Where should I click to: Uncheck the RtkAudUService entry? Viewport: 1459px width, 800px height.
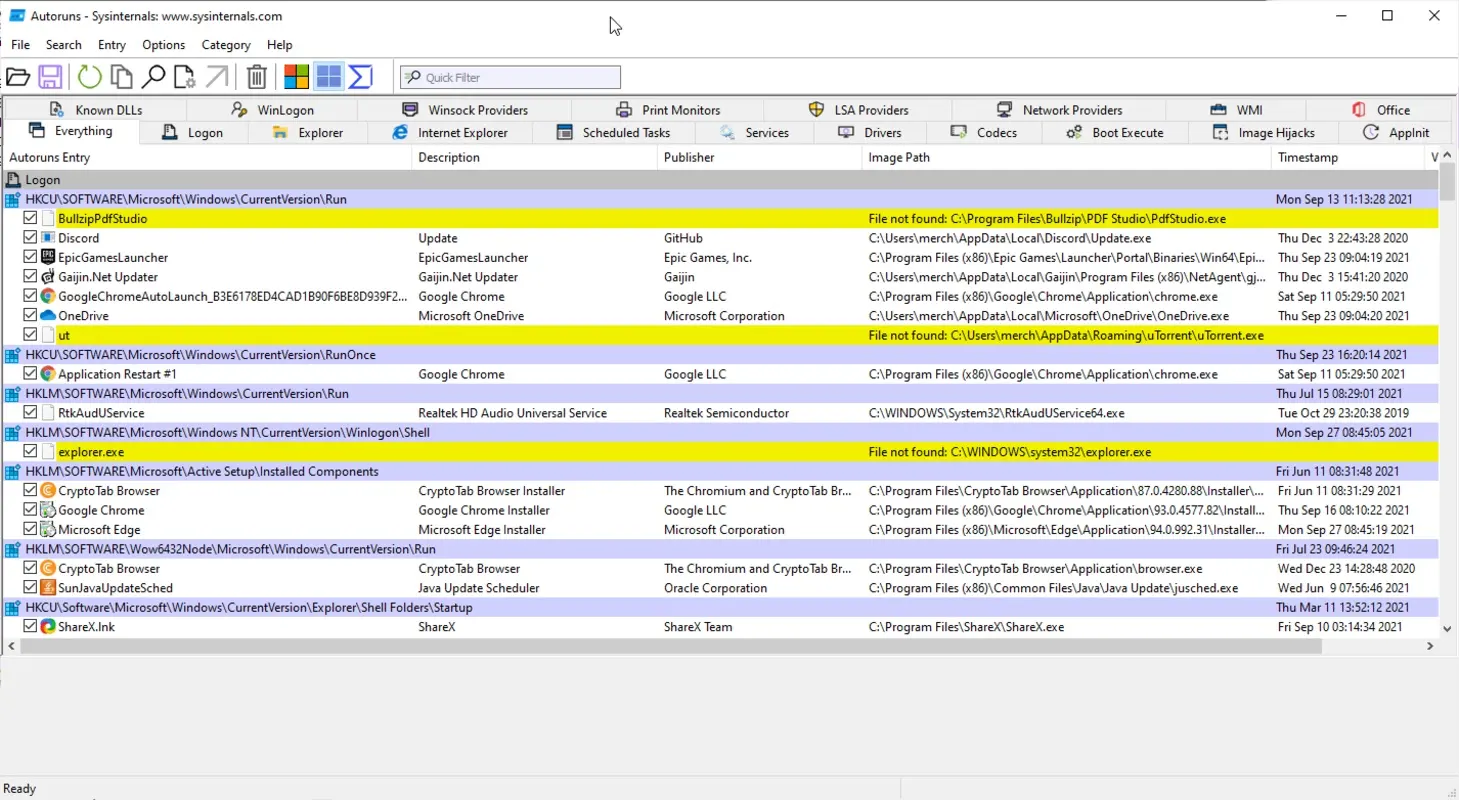pos(31,413)
